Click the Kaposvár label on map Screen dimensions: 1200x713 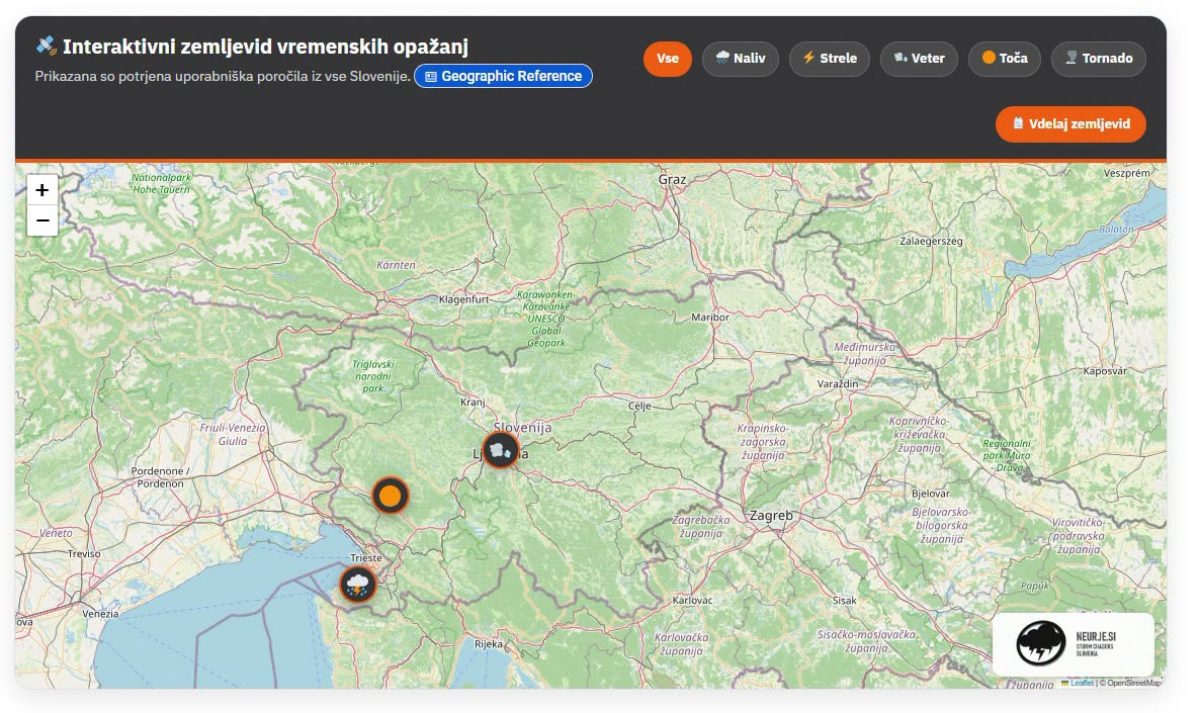(x=1104, y=371)
